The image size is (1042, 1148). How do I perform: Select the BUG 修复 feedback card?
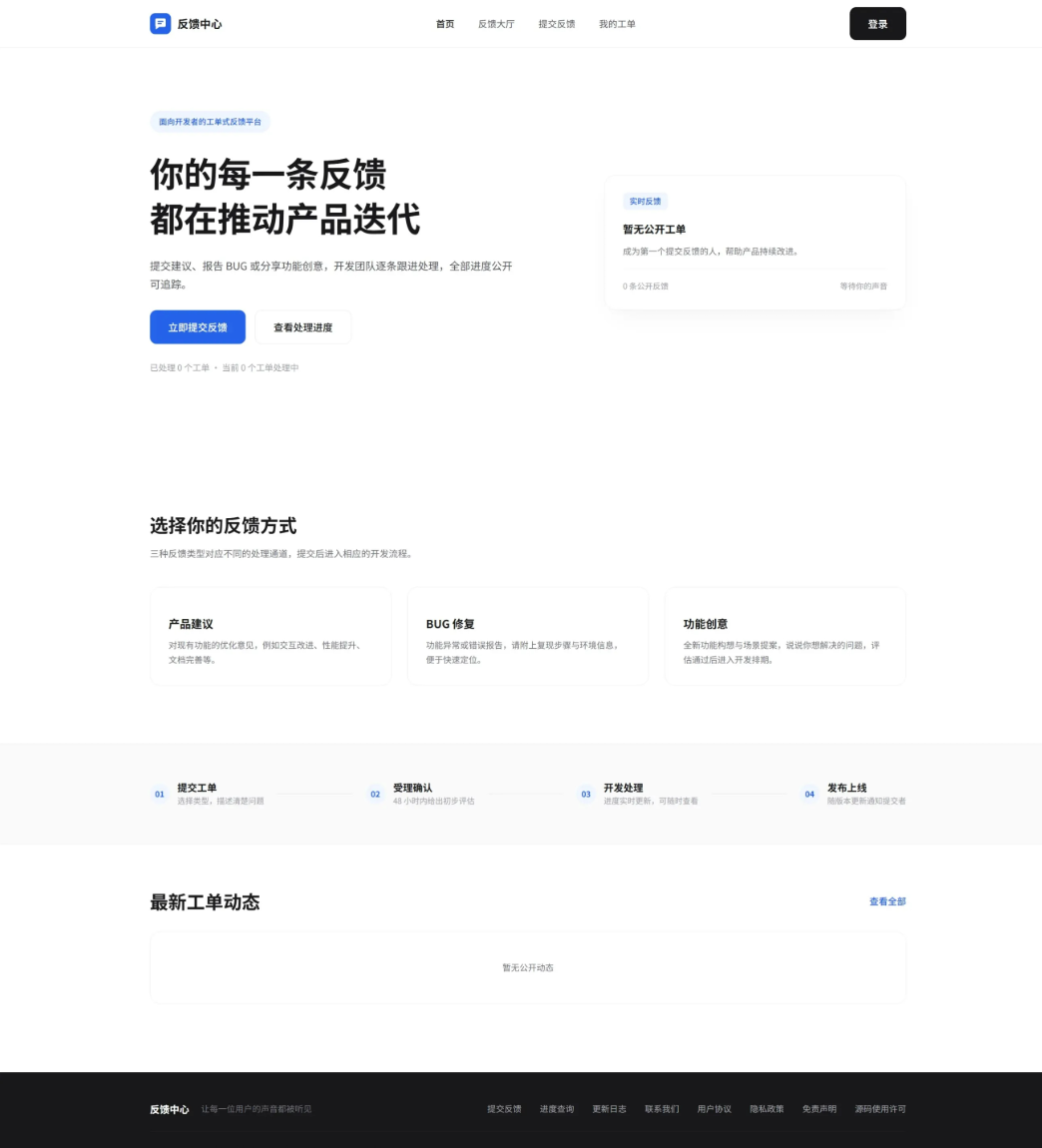tap(528, 636)
